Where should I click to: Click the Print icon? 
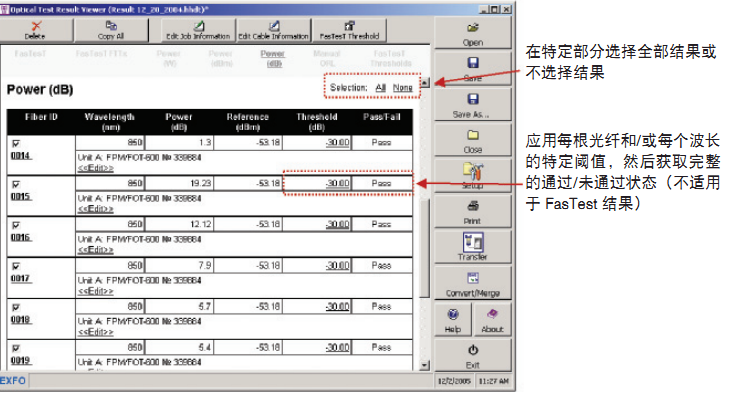(473, 206)
